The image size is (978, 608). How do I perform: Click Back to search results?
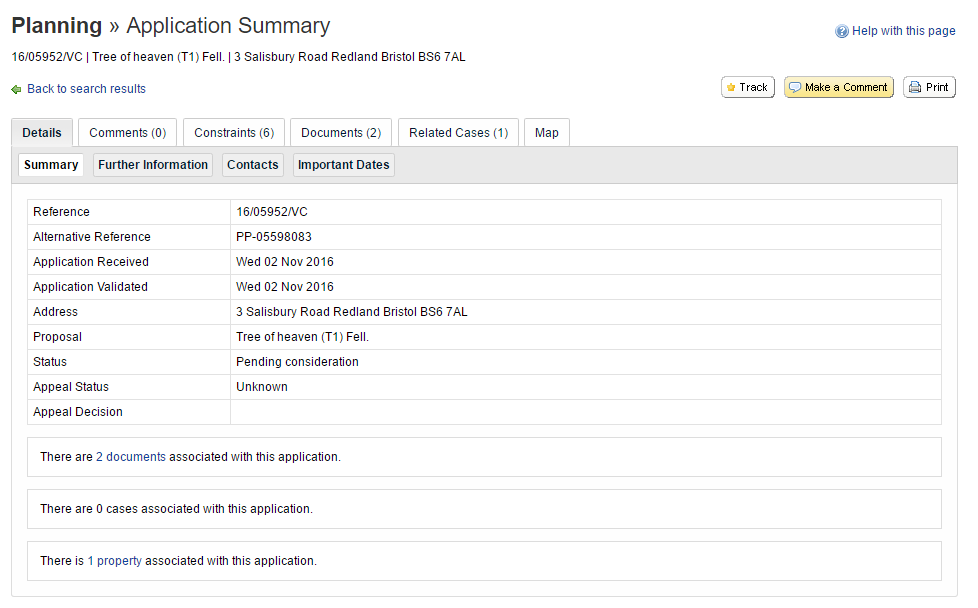point(86,89)
